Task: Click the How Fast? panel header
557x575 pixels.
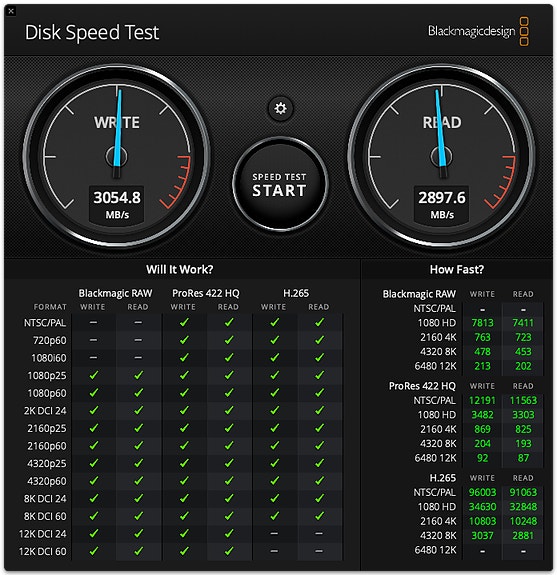Action: pyautogui.click(x=457, y=270)
